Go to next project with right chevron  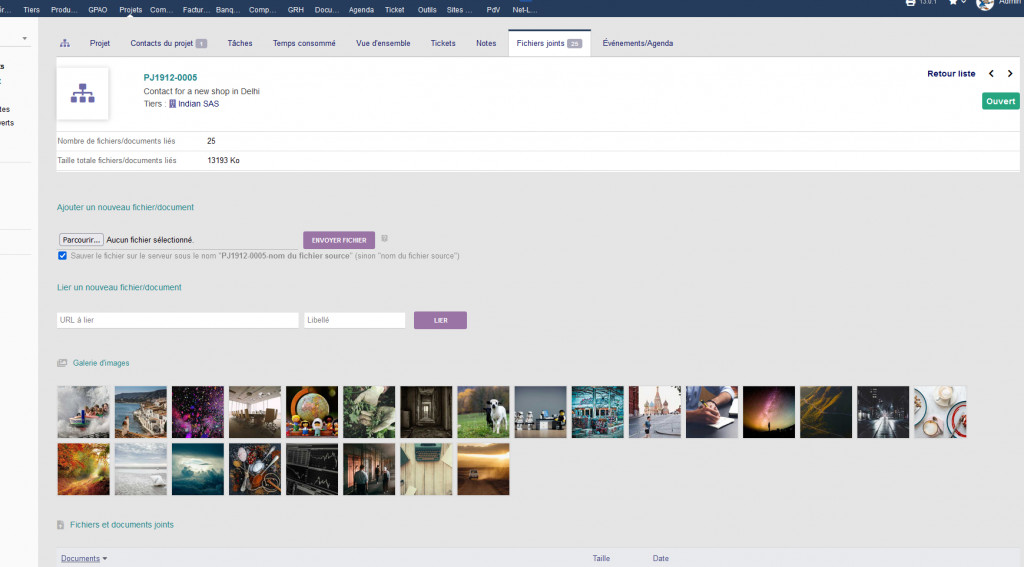pos(1010,74)
